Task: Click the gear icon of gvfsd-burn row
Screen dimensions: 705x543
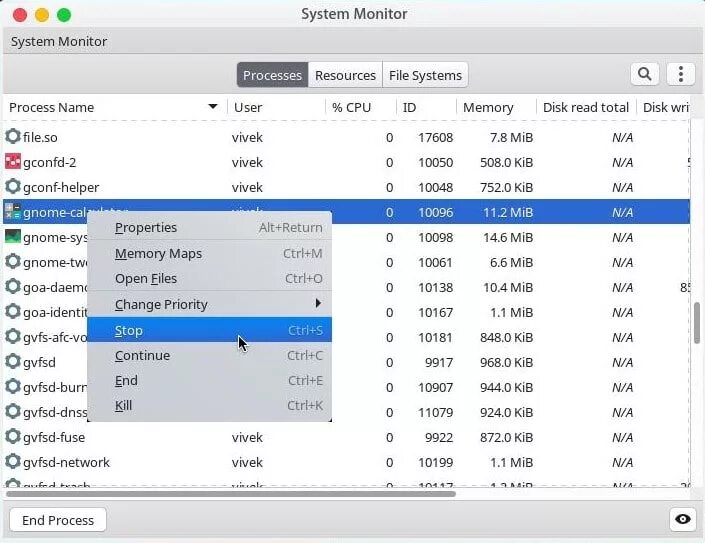Action: (13, 386)
